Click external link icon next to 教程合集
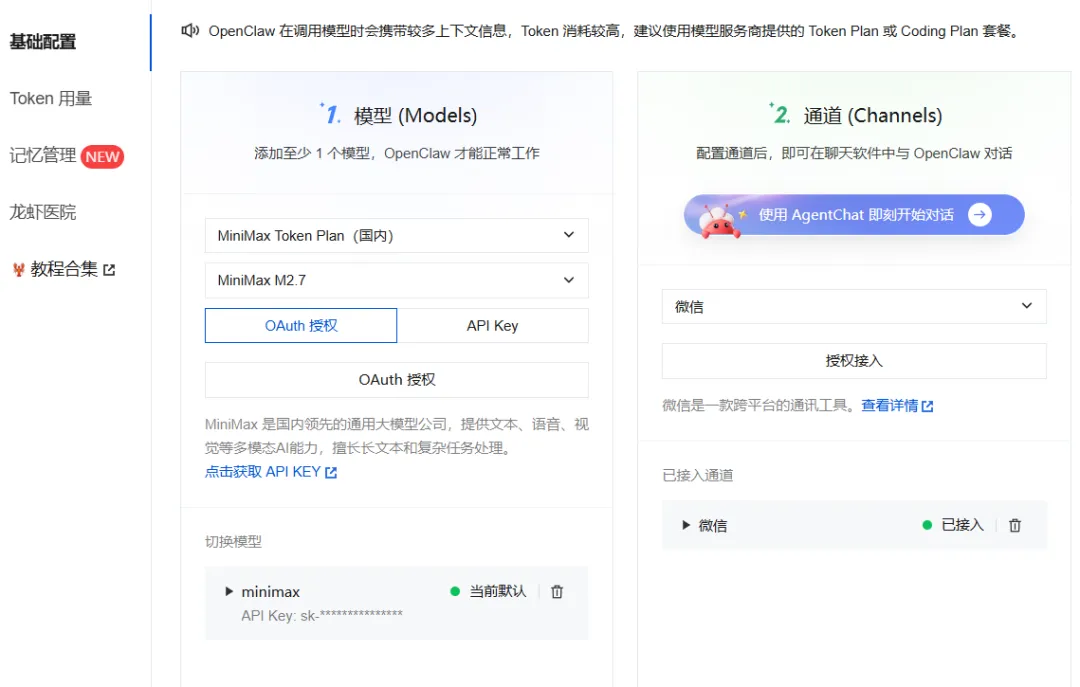 click(x=109, y=269)
